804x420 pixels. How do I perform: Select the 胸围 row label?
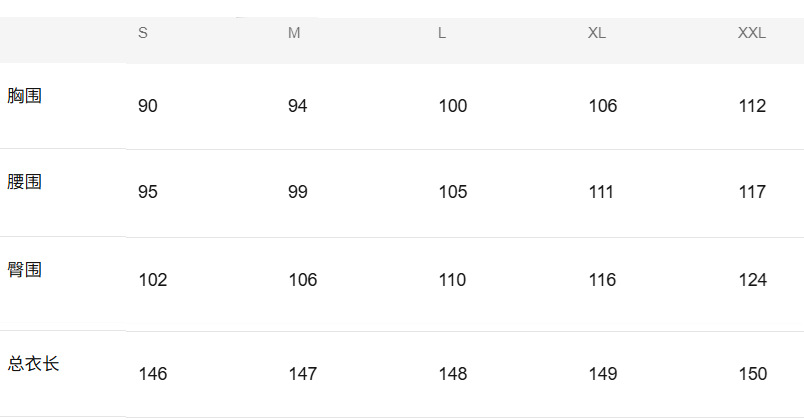point(25,96)
